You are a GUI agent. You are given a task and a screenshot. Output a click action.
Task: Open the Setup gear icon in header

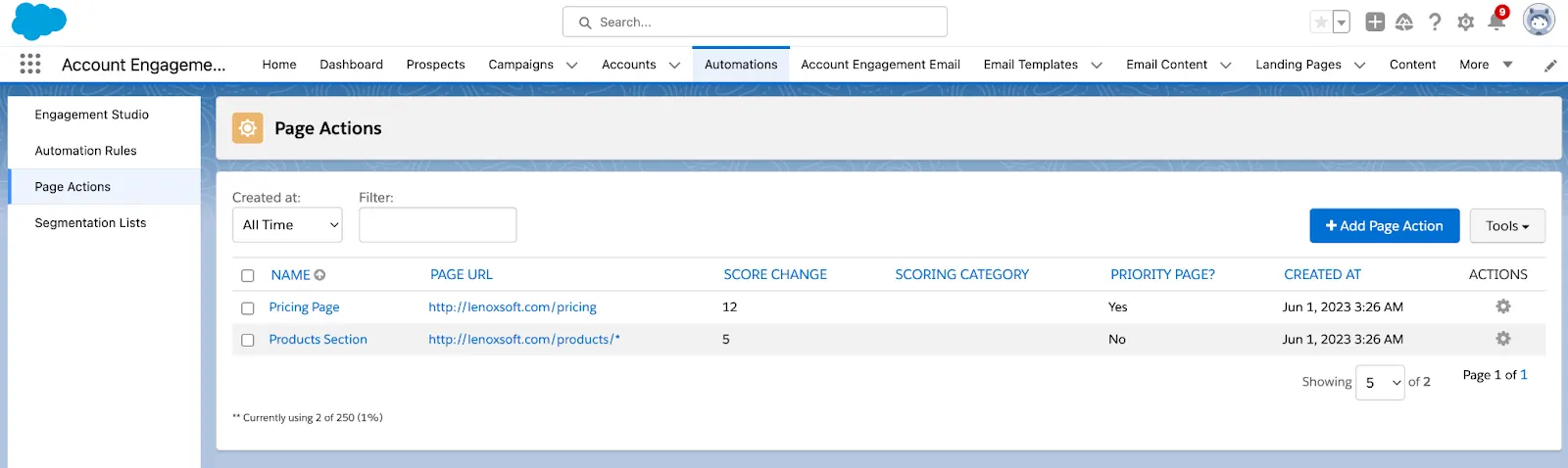tap(1465, 22)
